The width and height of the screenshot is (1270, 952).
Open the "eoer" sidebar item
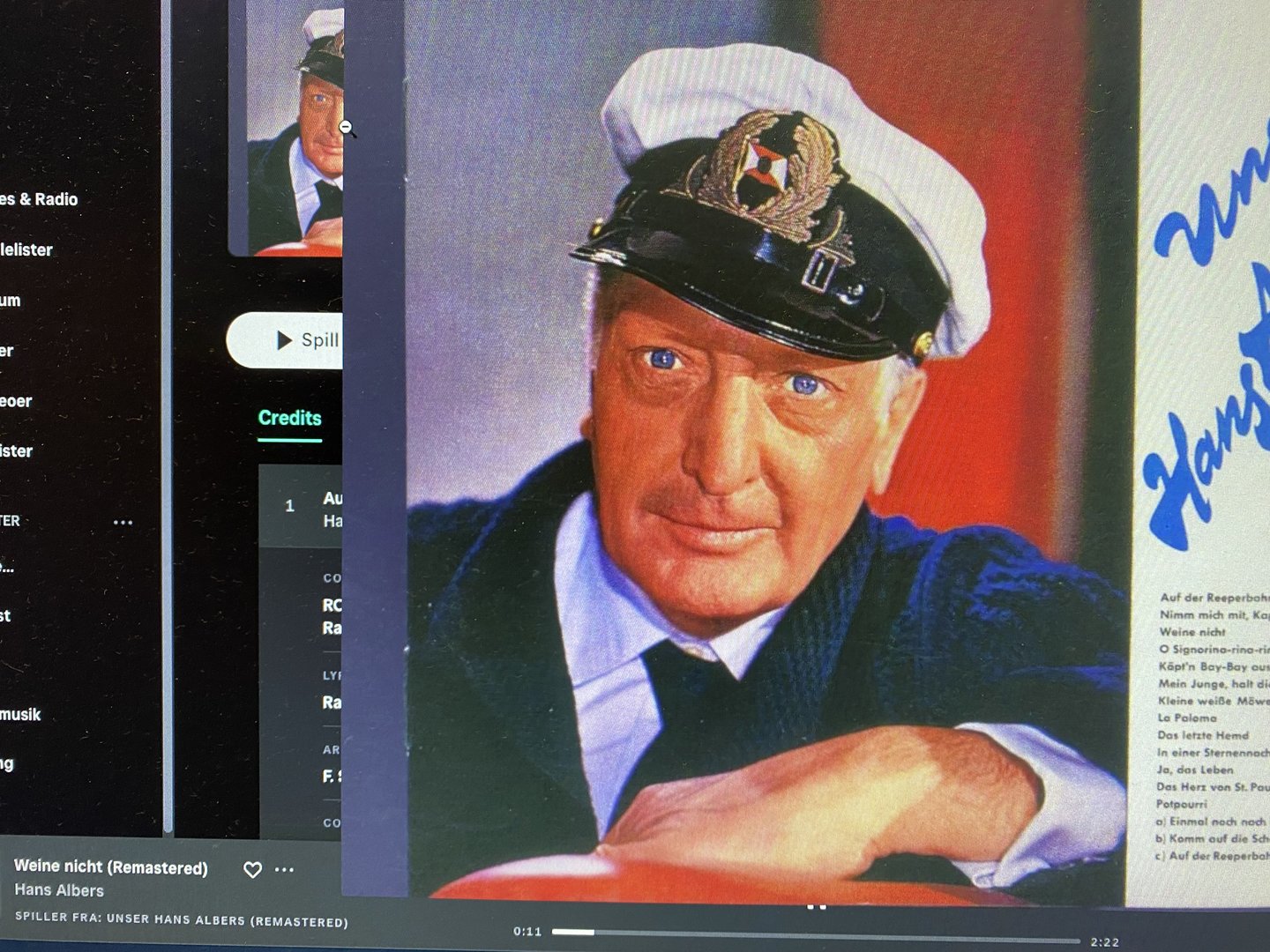(16, 401)
